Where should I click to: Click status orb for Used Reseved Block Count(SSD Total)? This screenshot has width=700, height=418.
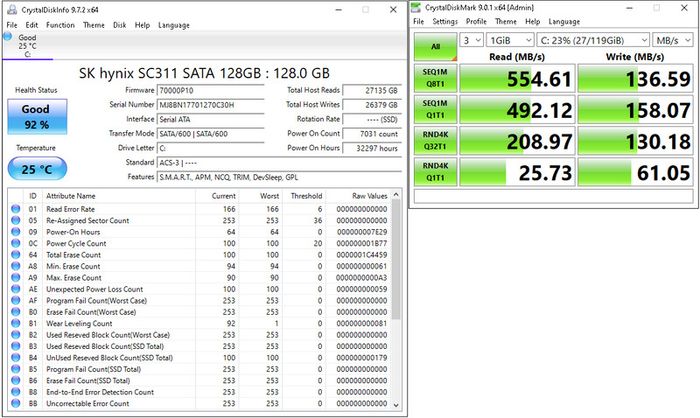16,346
